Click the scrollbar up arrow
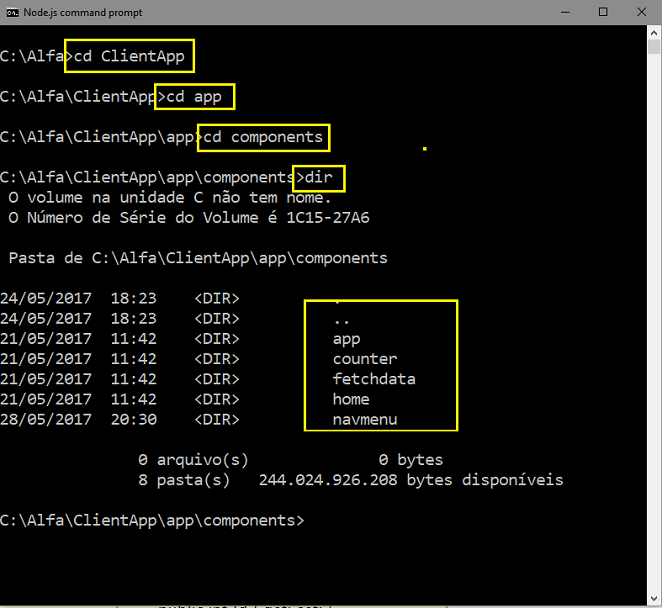Image resolution: width=662 pixels, height=608 pixels. 654,33
